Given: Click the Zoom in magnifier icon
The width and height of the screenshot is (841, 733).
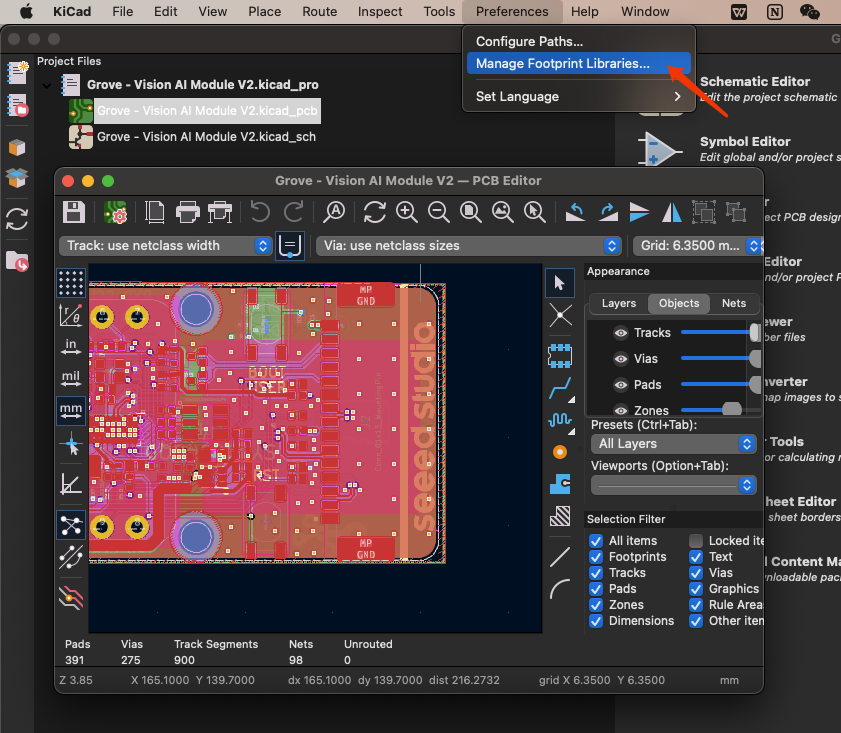Looking at the screenshot, I should click(407, 212).
